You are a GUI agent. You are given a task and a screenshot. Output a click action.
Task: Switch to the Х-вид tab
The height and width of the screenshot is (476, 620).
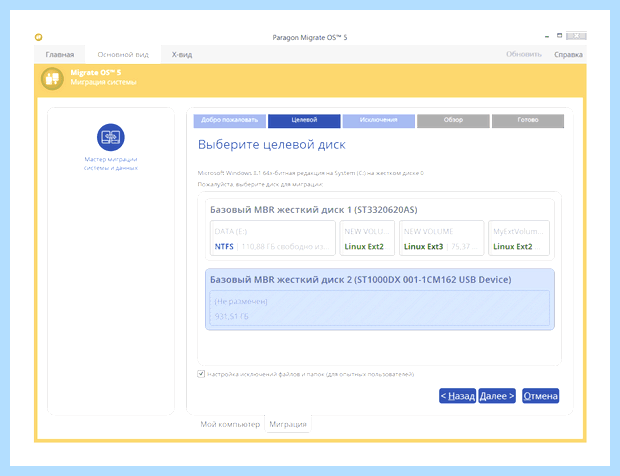tap(182, 55)
